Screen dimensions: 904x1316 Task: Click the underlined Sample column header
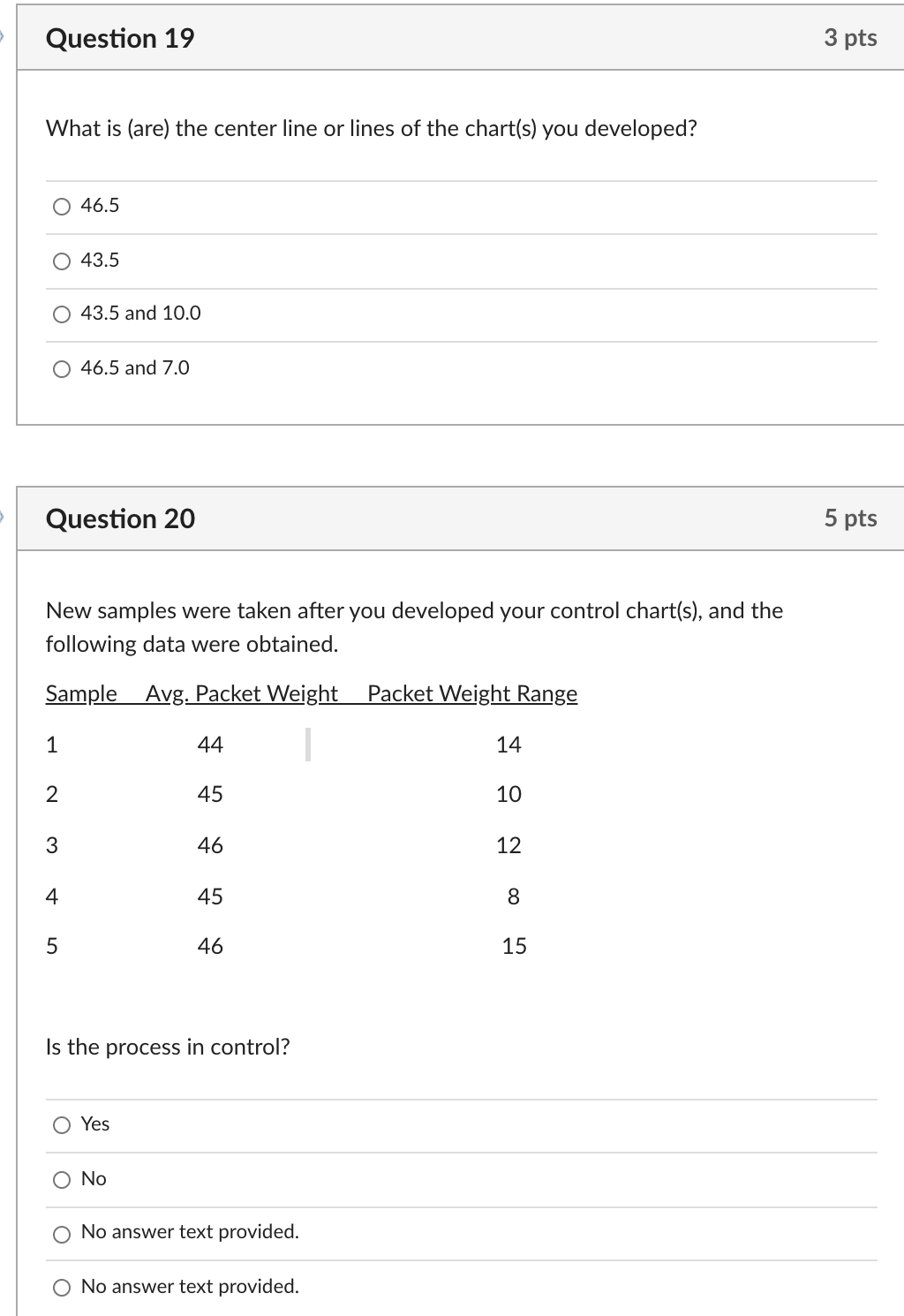coord(82,694)
